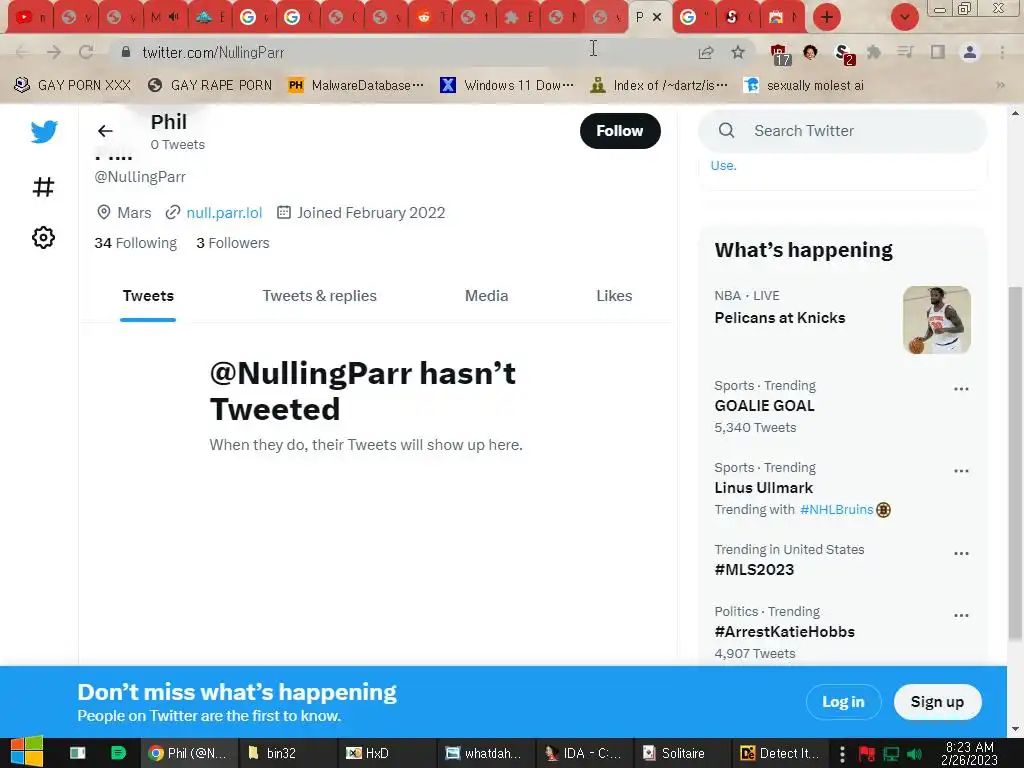This screenshot has width=1024, height=768.
Task: Switch to Tweets & replies tab
Action: click(x=319, y=296)
